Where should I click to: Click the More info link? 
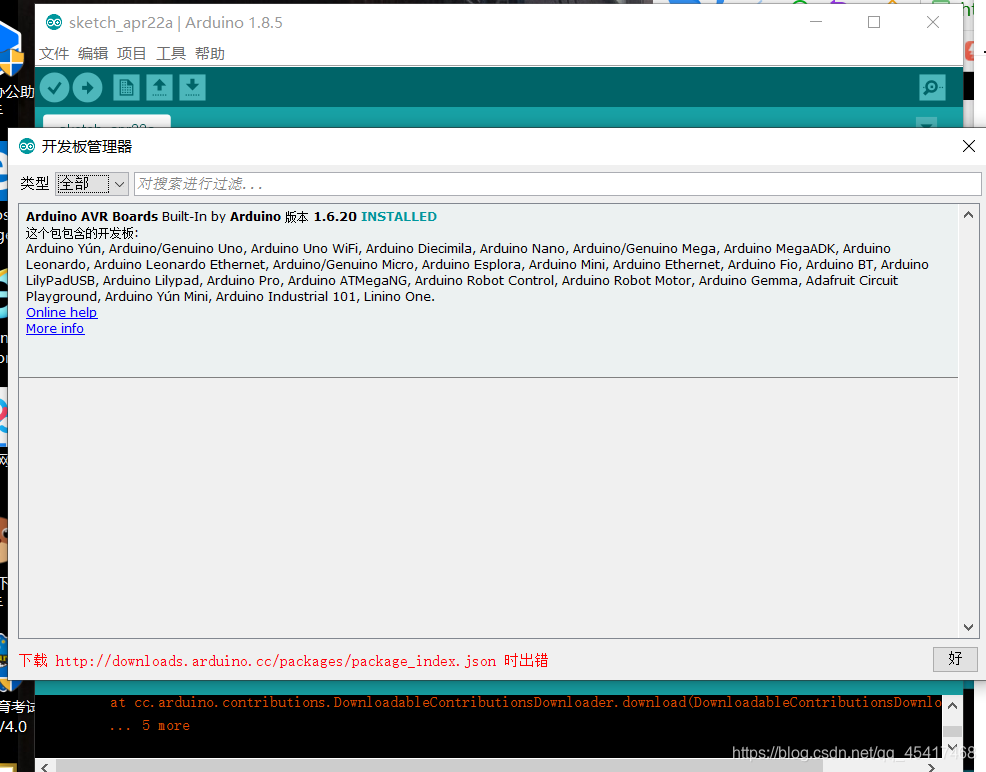pyautogui.click(x=54, y=328)
